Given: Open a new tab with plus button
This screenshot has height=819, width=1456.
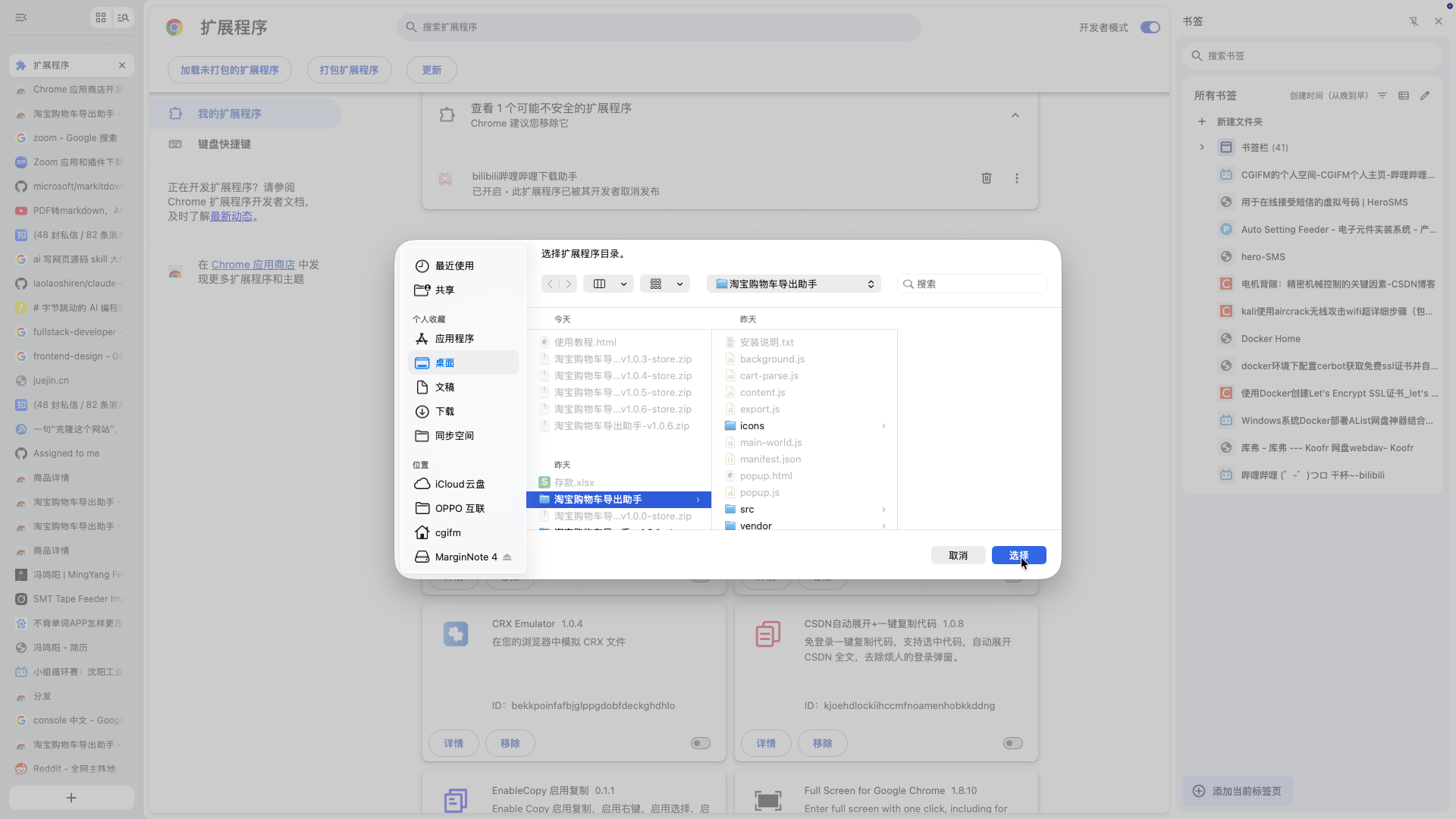Looking at the screenshot, I should [71, 798].
